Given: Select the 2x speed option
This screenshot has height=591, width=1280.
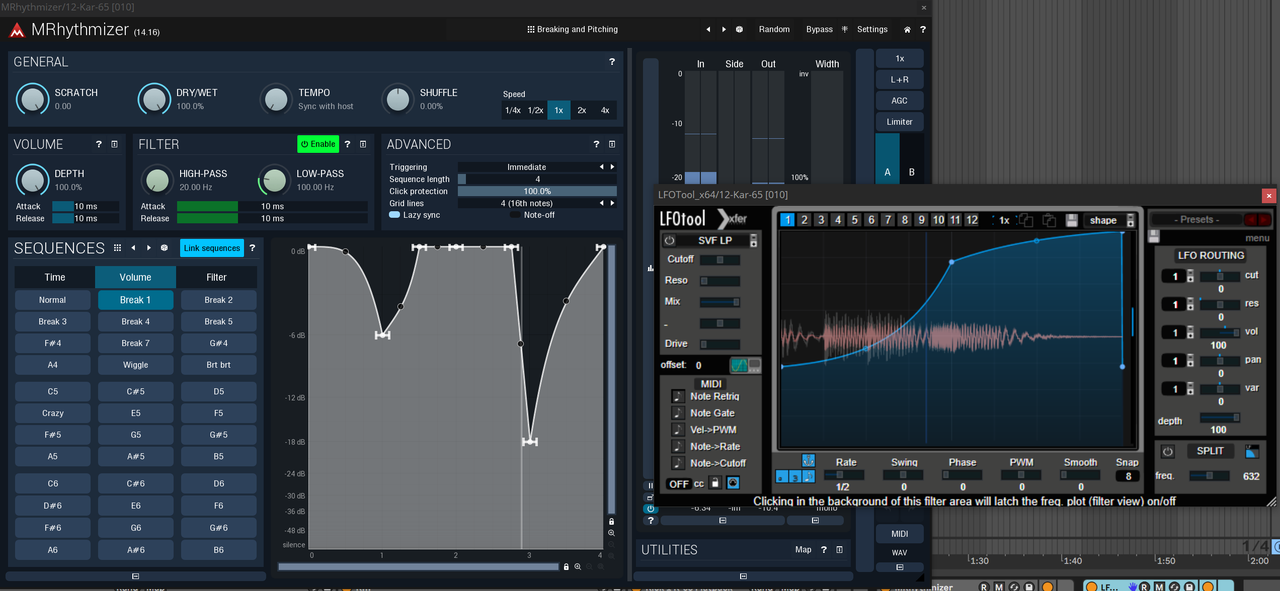Looking at the screenshot, I should [x=582, y=110].
